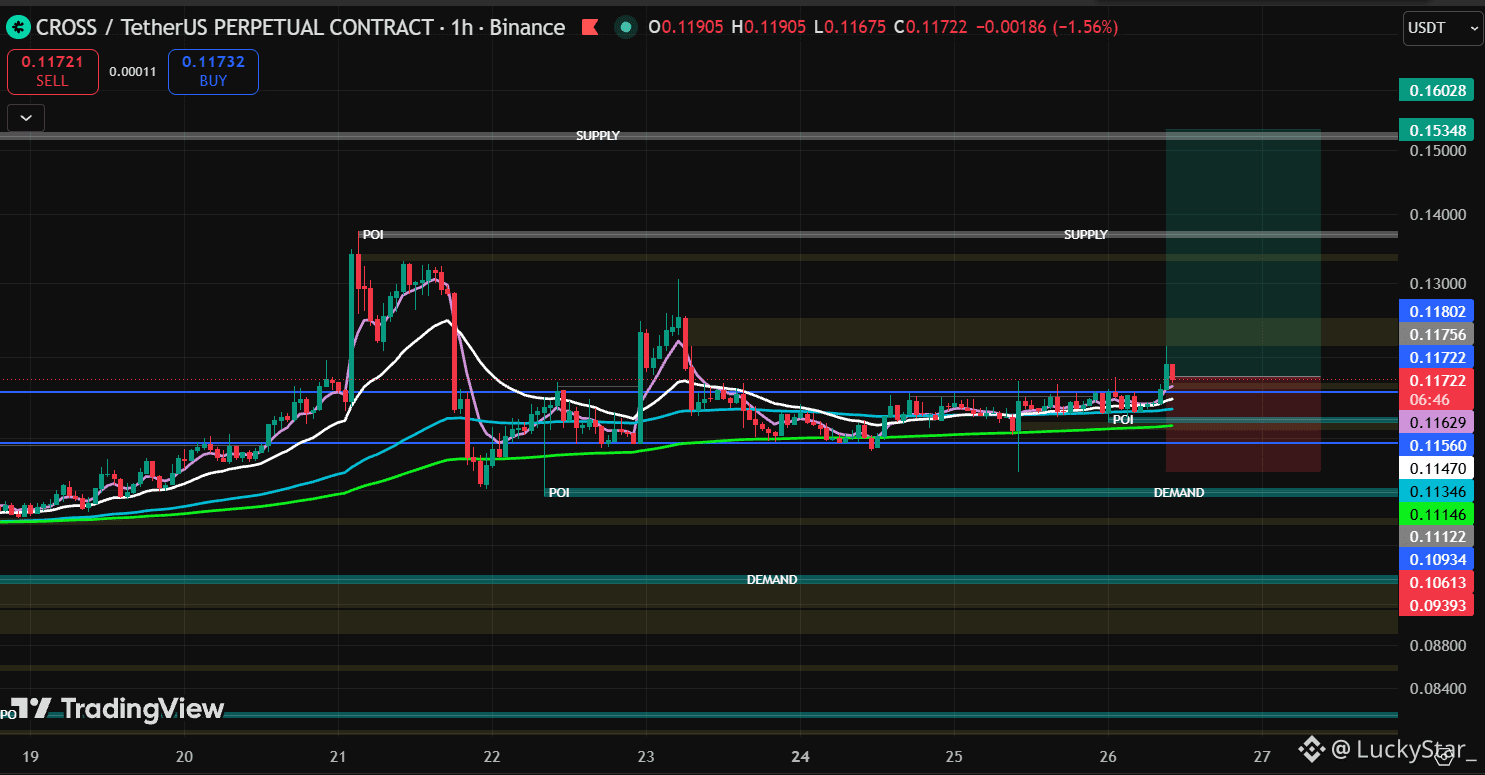The height and width of the screenshot is (775, 1485).
Task: Click the CROSS / TetherUS PERPETUAL CONTRACT title
Action: point(233,27)
